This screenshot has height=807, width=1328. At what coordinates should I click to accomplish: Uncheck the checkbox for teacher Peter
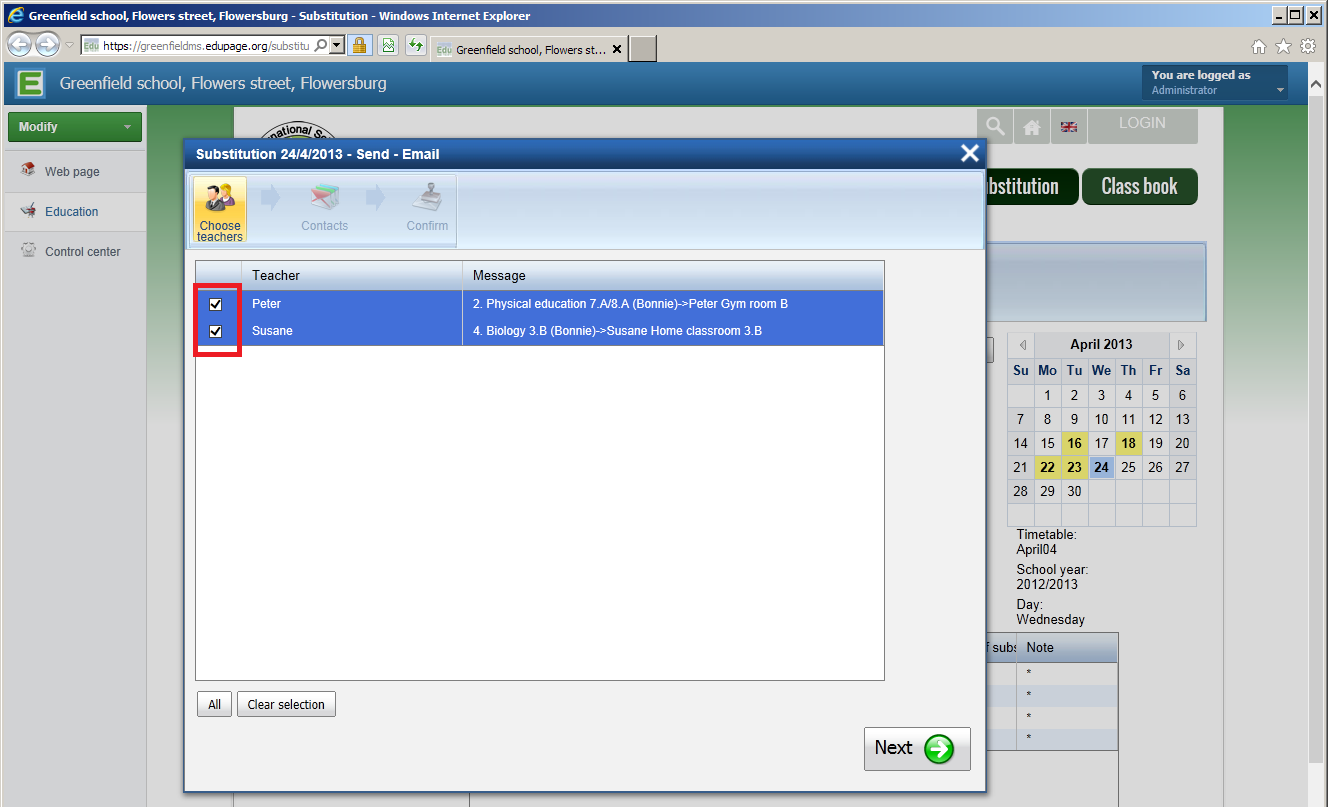(x=216, y=304)
